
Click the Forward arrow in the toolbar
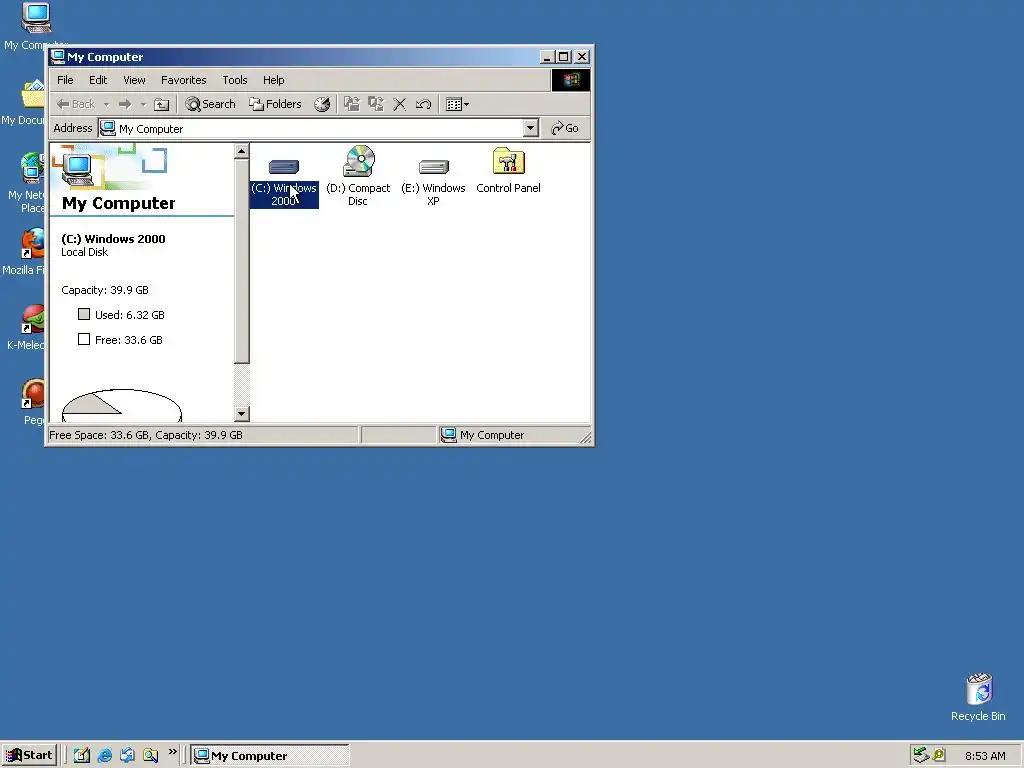(125, 104)
